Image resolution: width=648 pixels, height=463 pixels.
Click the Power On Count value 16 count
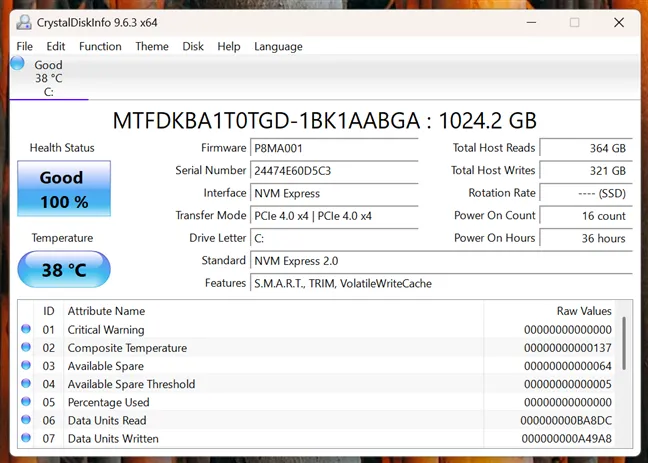pyautogui.click(x=586, y=216)
